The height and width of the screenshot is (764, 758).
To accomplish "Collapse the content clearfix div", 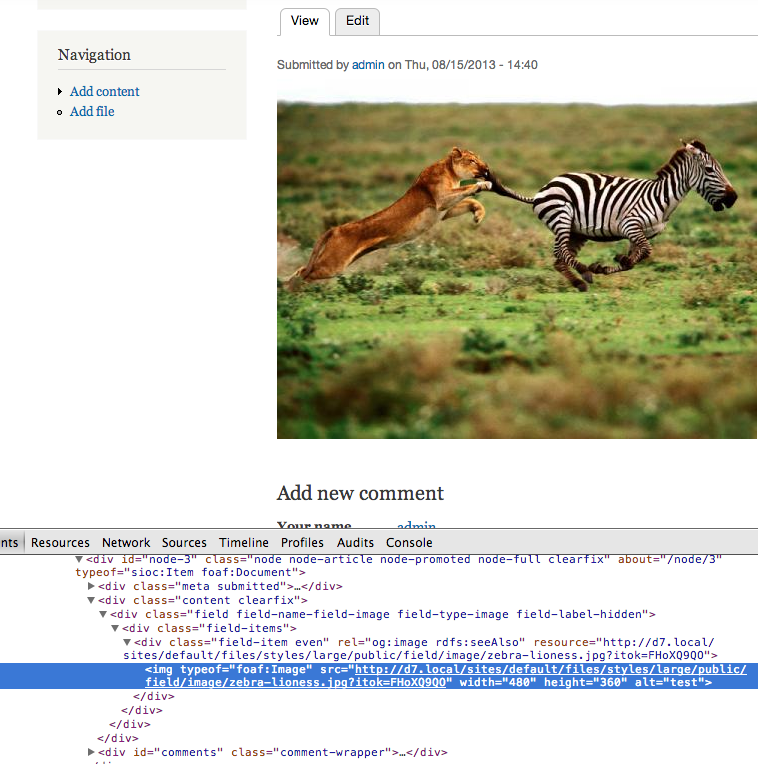I will tap(91, 600).
